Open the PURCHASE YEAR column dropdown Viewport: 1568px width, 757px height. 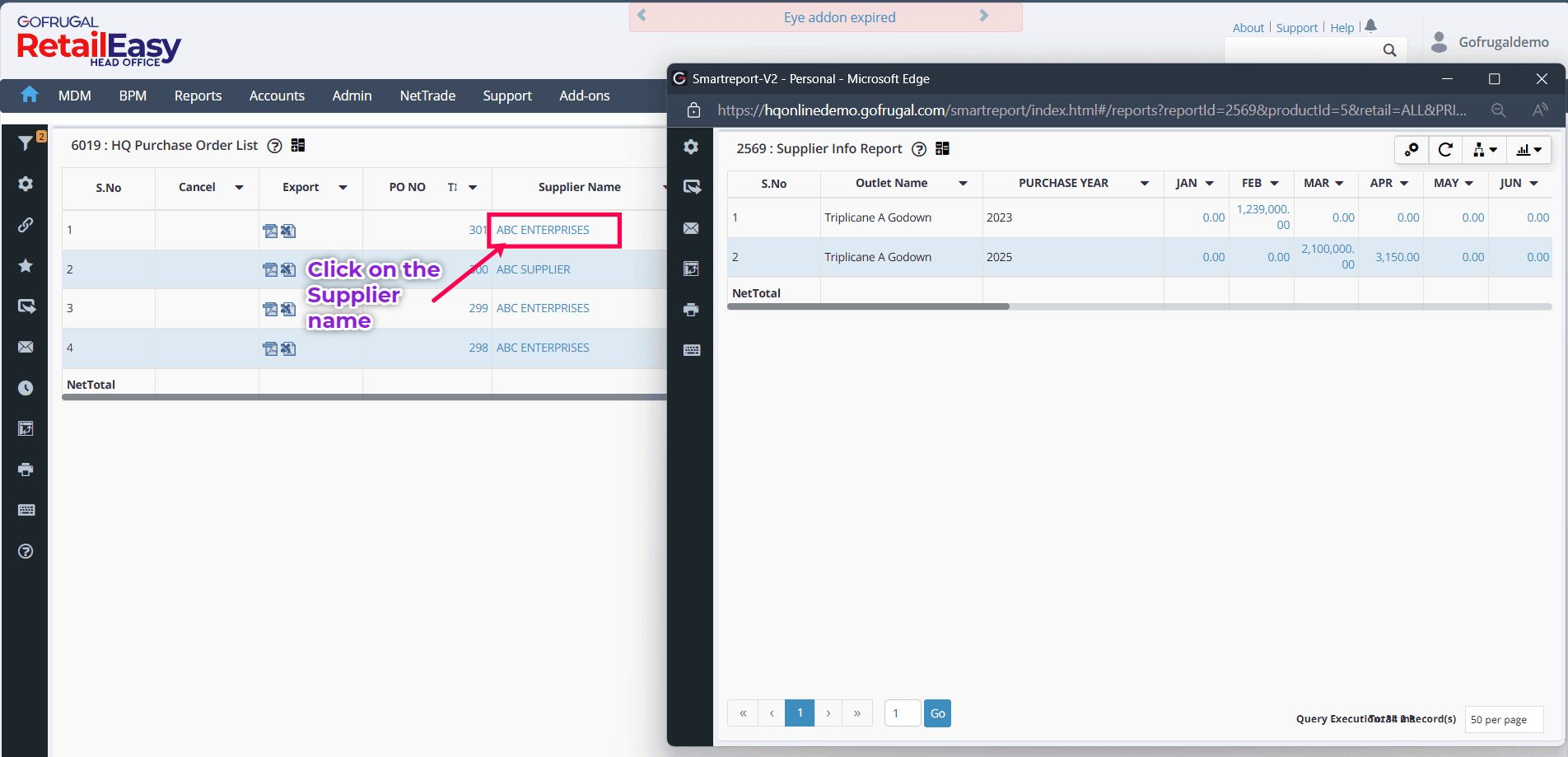(1145, 184)
